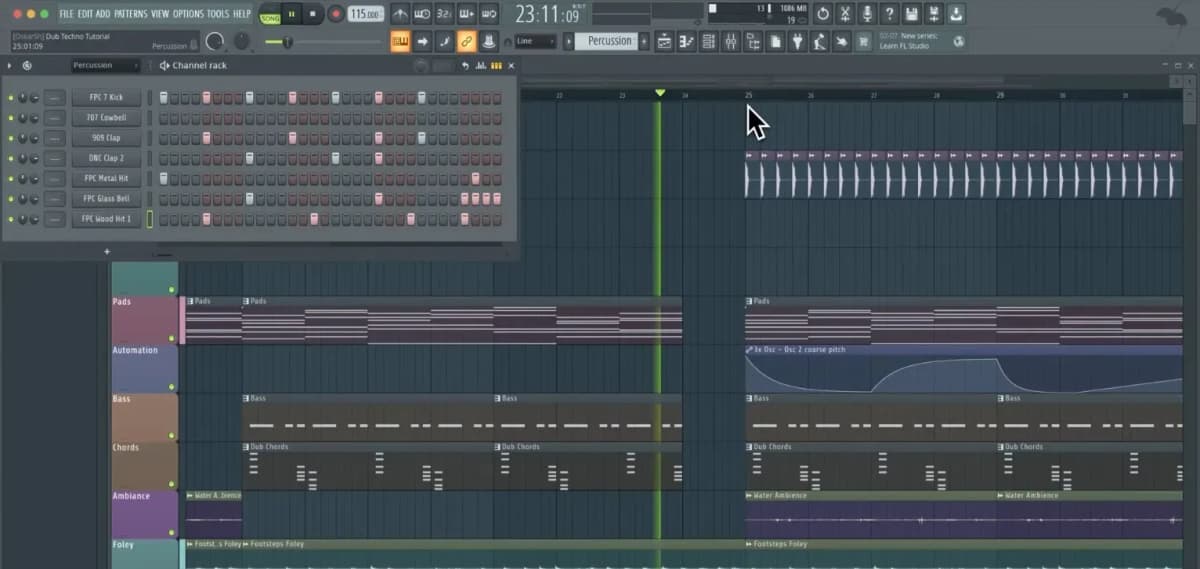Click the audio editor scissors icon
This screenshot has width=1200, height=569.
click(845, 14)
